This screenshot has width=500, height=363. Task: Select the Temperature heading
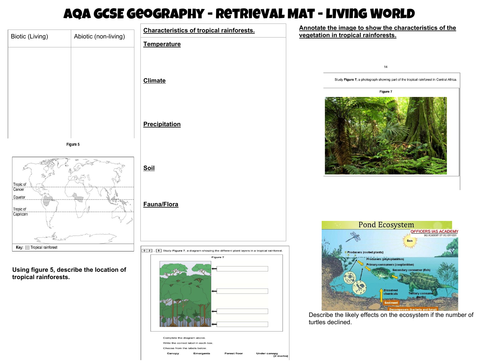pyautogui.click(x=162, y=44)
